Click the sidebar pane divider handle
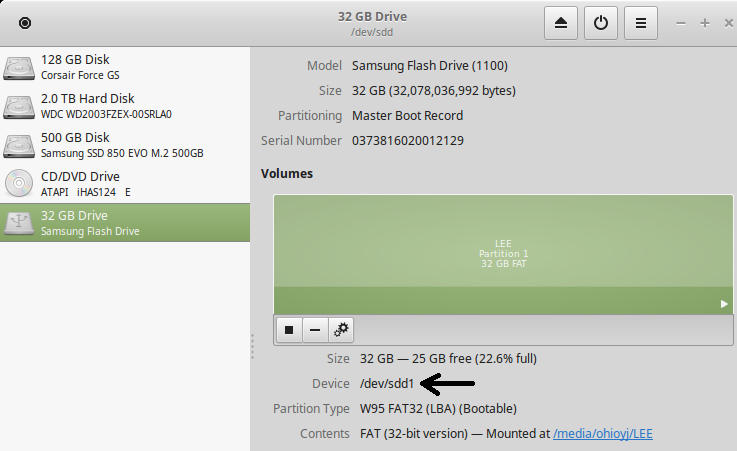Image resolution: width=737 pixels, height=451 pixels. pyautogui.click(x=252, y=346)
